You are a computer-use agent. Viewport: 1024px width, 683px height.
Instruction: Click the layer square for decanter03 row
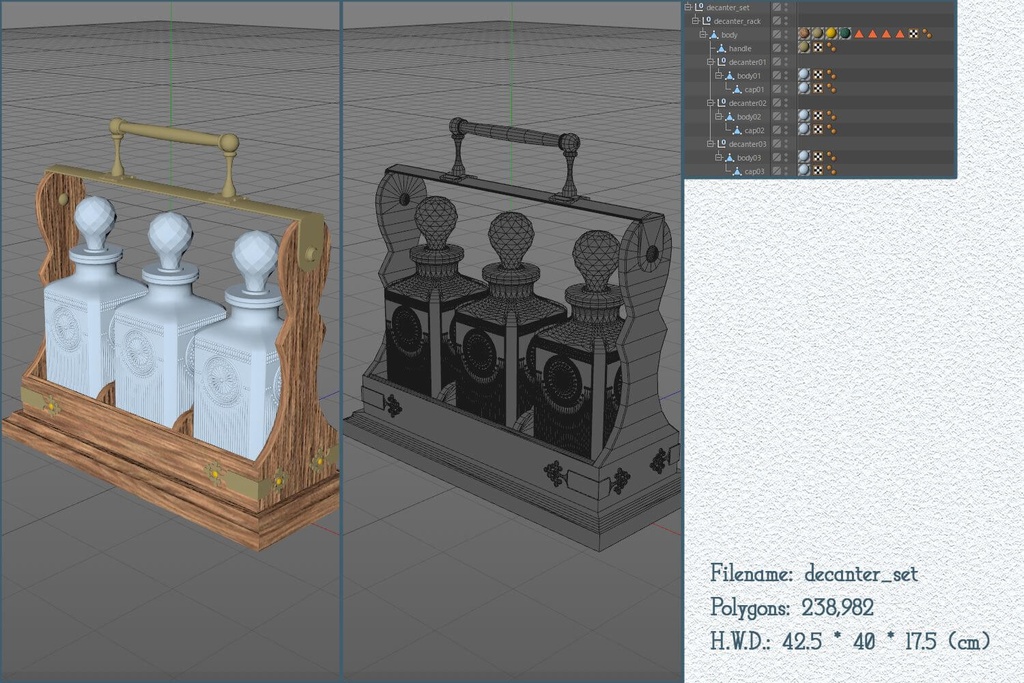click(776, 144)
